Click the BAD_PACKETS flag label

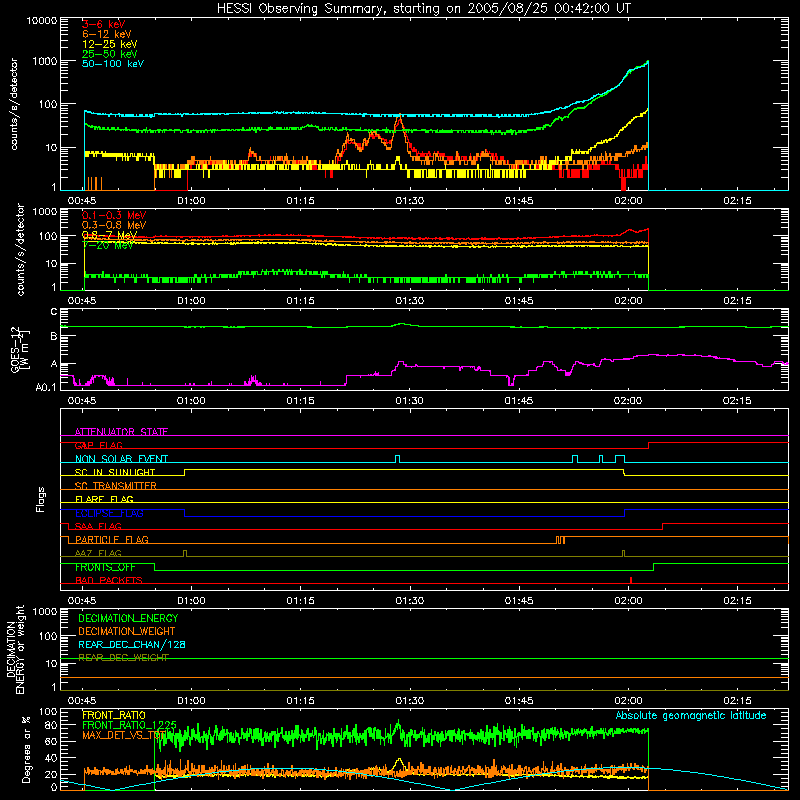coord(109,580)
